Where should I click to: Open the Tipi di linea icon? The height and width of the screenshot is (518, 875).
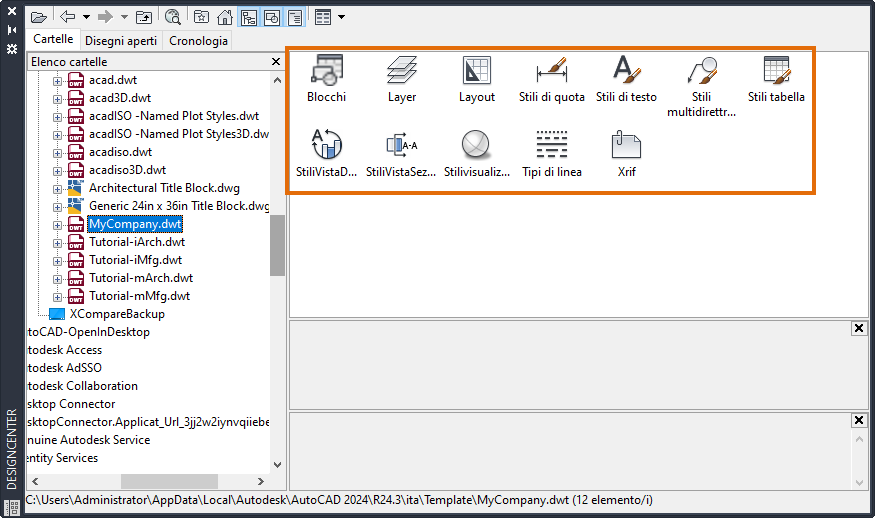pos(551,154)
